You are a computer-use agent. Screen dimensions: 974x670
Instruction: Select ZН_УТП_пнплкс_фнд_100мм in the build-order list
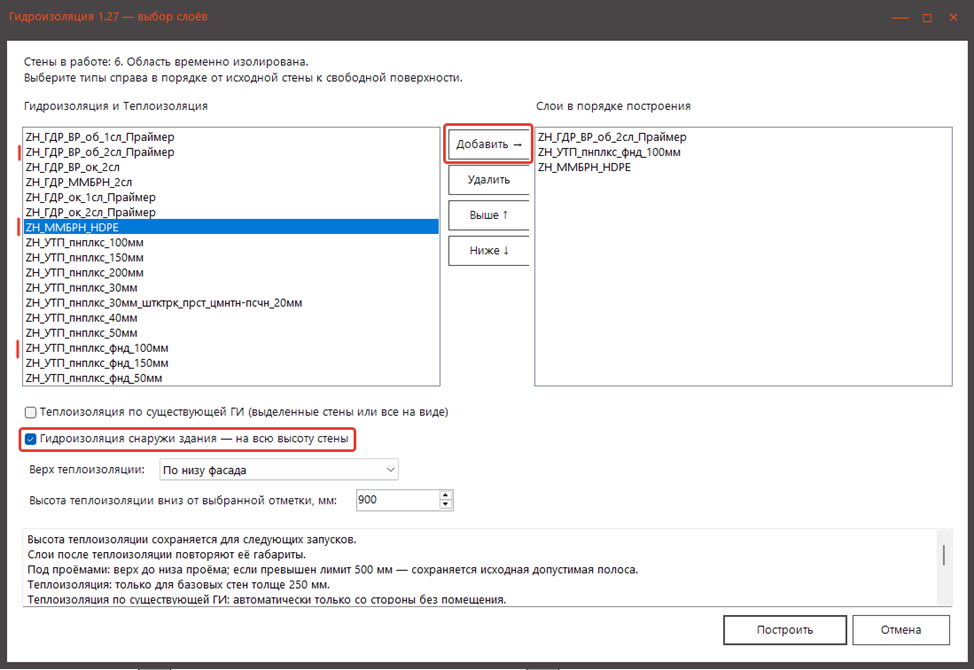tap(743, 152)
